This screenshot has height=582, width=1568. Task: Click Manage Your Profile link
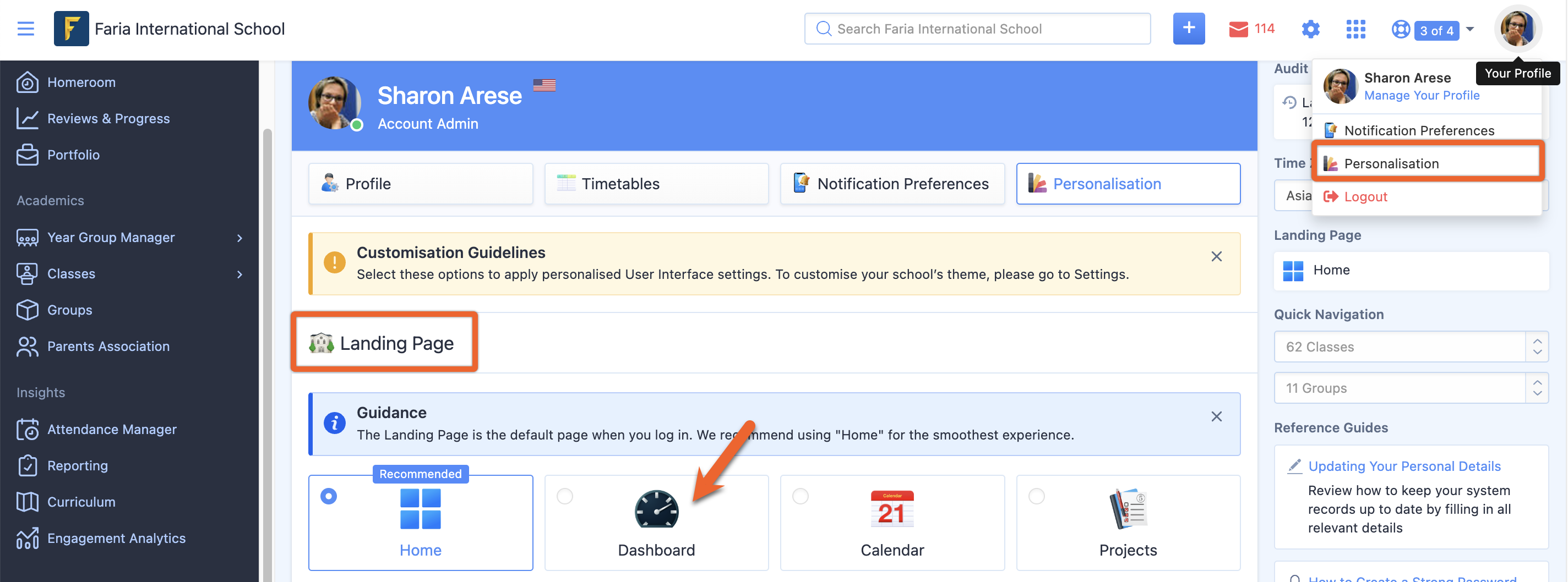(x=1422, y=96)
